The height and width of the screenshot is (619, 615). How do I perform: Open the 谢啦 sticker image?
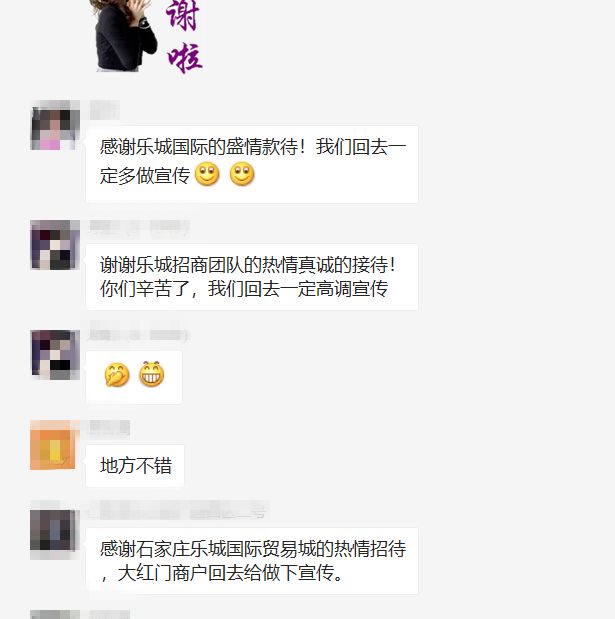pyautogui.click(x=147, y=36)
